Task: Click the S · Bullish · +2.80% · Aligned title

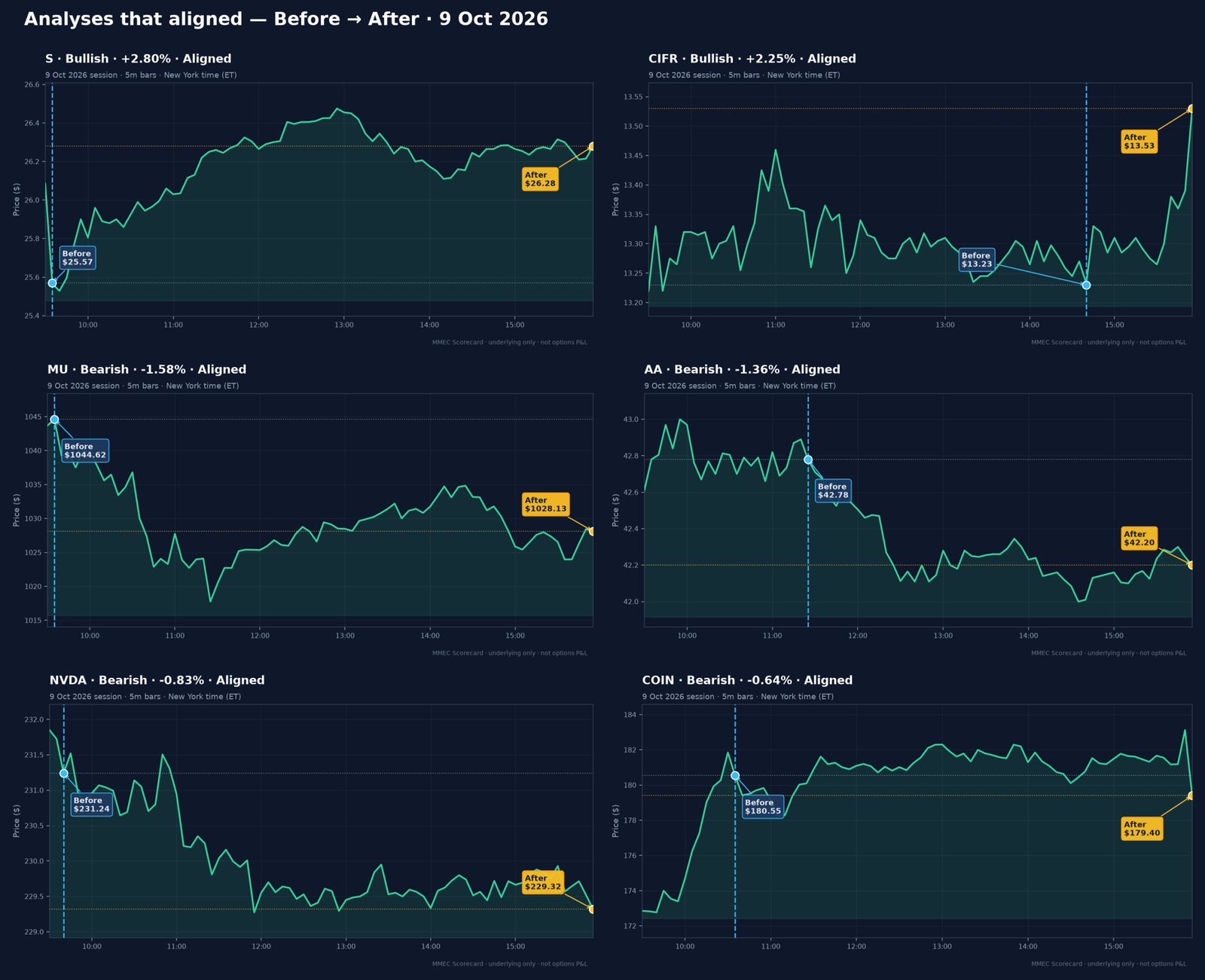Action: click(x=139, y=59)
